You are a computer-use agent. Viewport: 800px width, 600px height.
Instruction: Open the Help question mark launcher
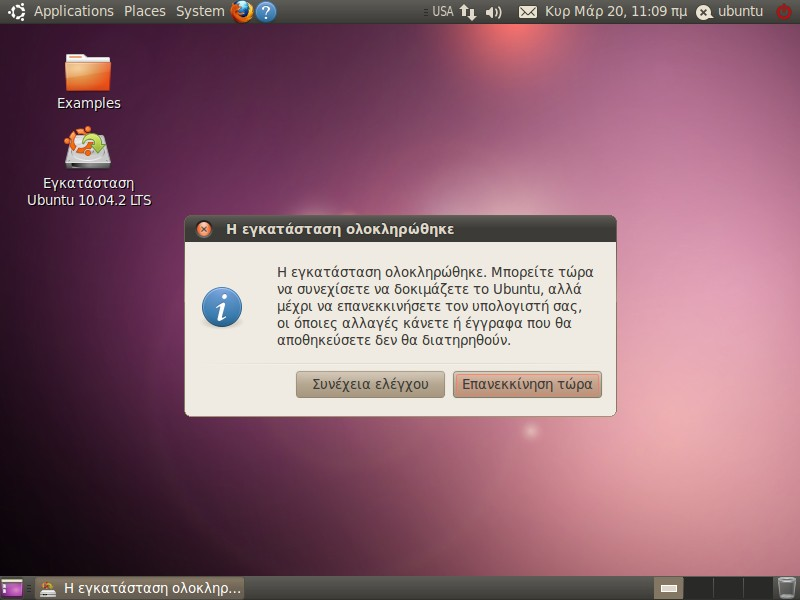click(266, 12)
